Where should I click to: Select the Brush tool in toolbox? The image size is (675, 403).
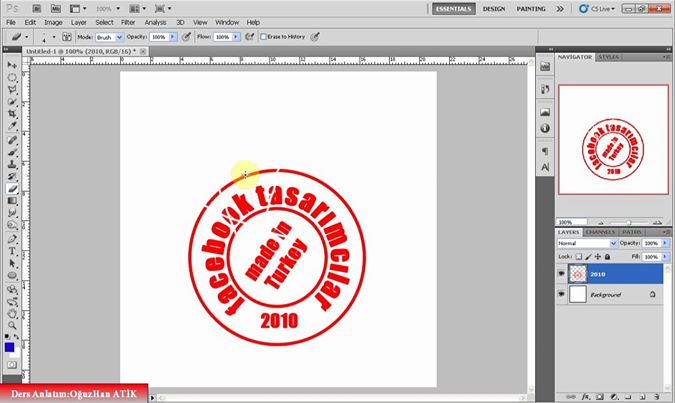[x=12, y=152]
